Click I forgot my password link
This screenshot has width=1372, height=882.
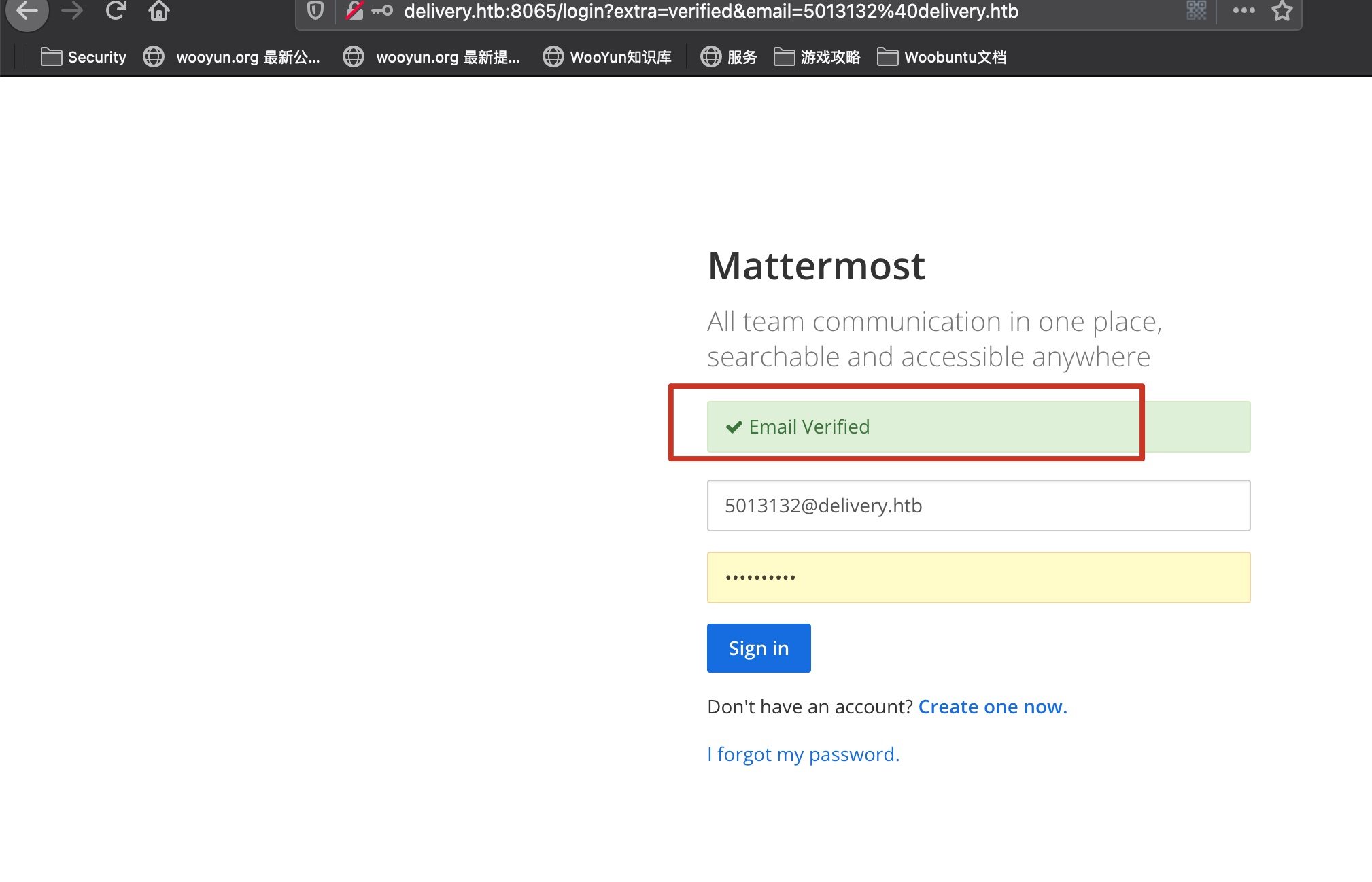803,754
